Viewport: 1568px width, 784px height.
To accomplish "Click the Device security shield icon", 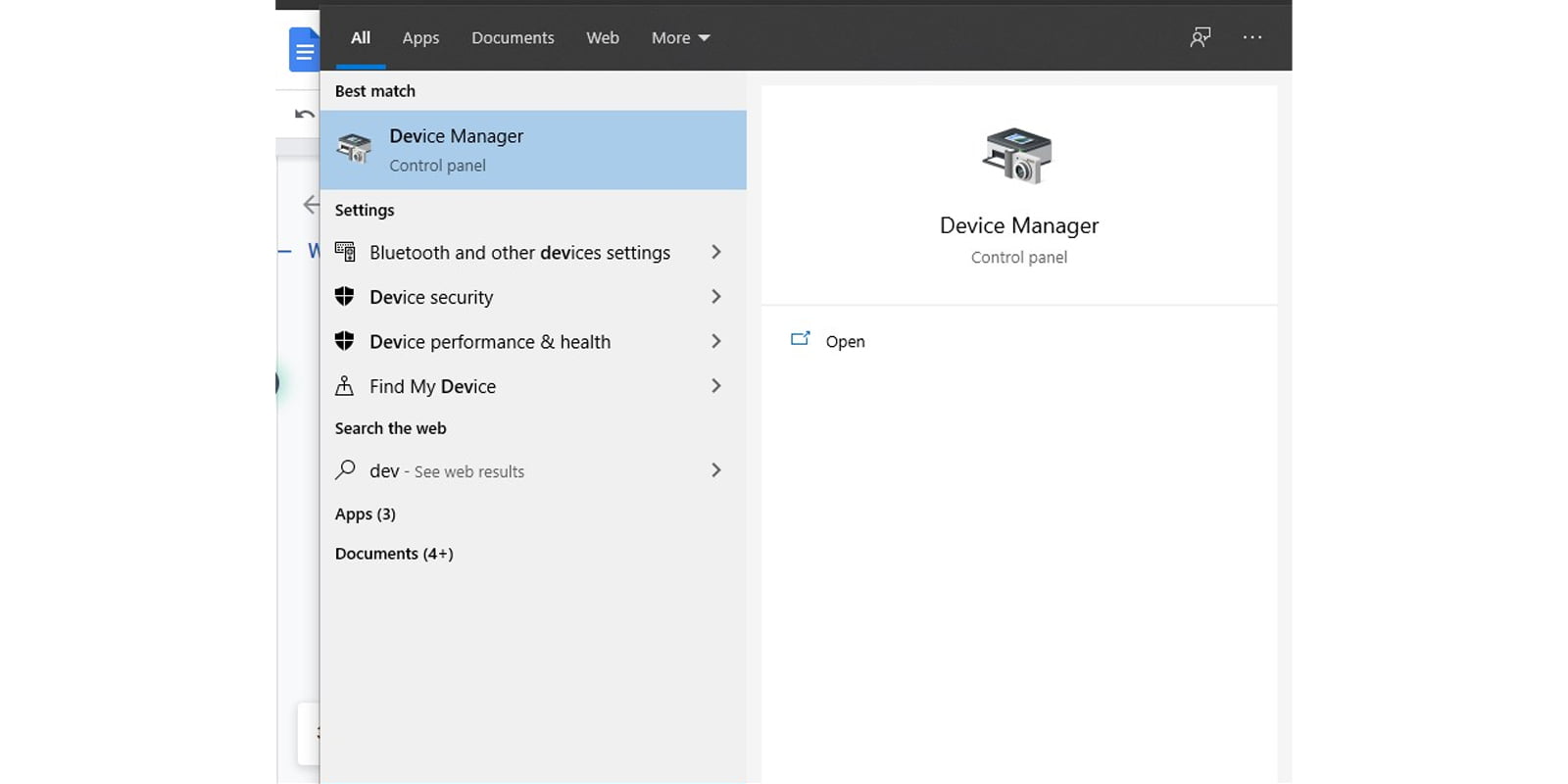I will (x=344, y=296).
